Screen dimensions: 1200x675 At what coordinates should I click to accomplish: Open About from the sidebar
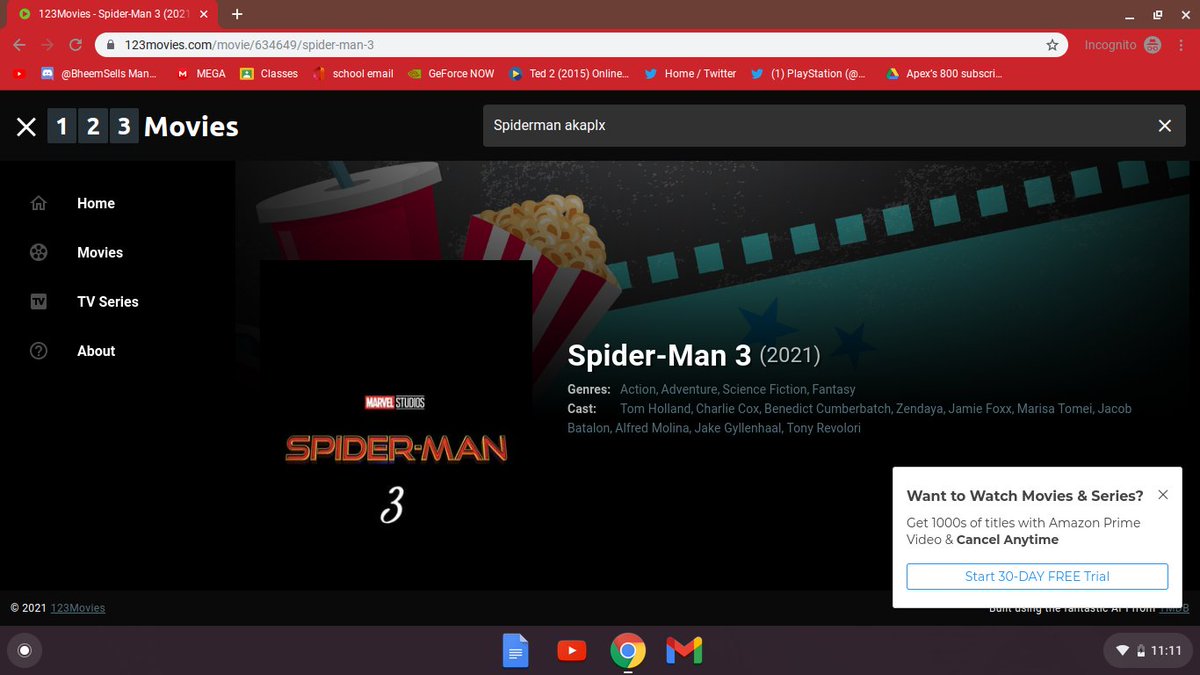(x=96, y=351)
